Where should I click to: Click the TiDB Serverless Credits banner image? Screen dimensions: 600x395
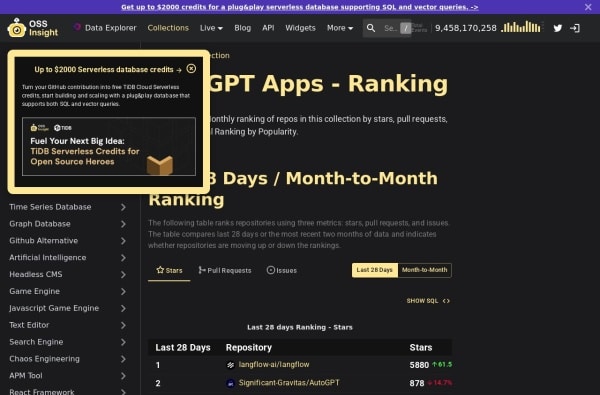[109, 146]
